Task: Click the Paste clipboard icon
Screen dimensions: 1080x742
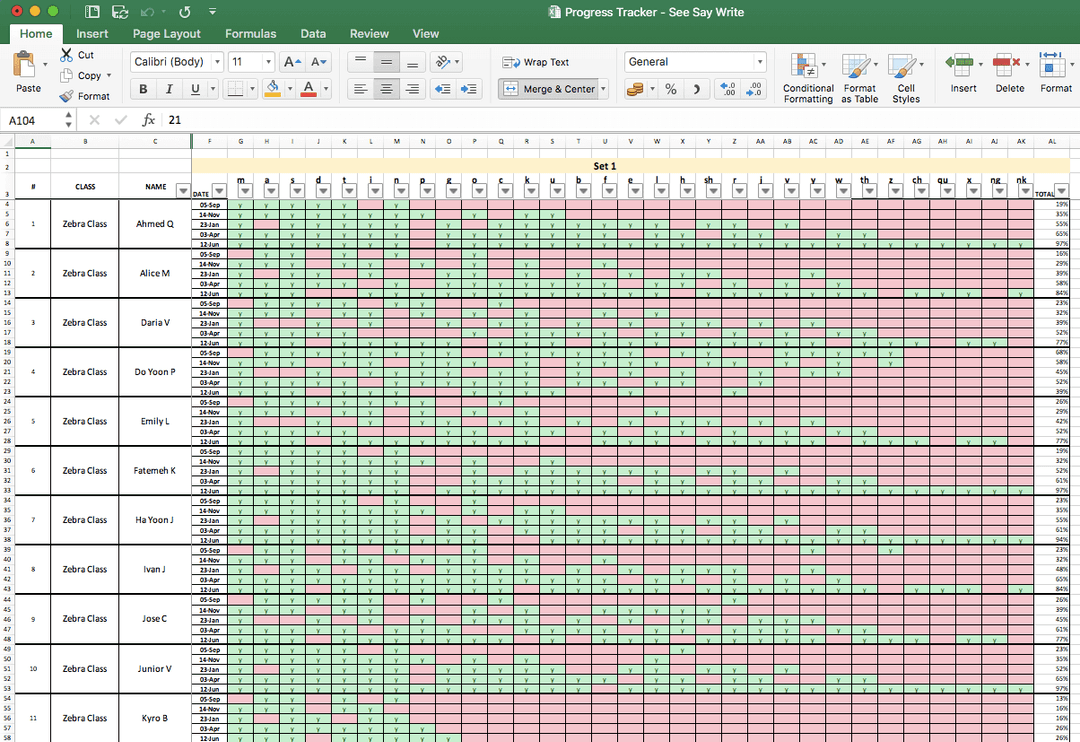Action: tap(24, 66)
